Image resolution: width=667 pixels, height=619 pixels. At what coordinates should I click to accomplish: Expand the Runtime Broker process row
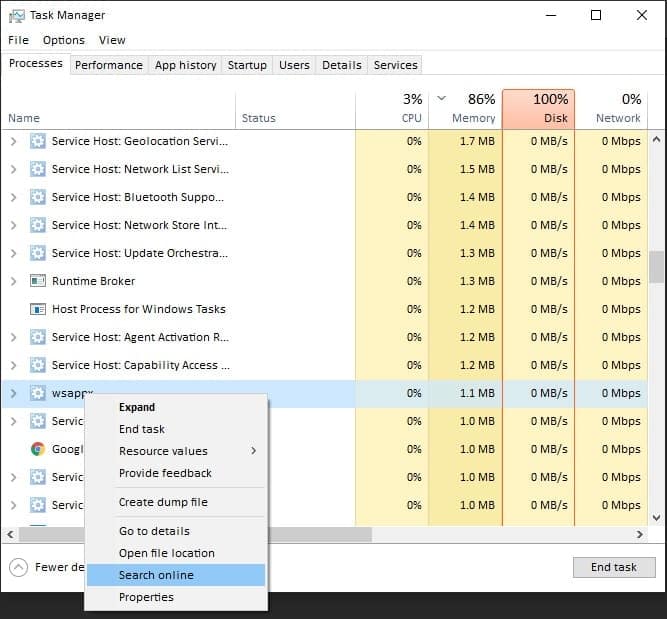coord(14,281)
